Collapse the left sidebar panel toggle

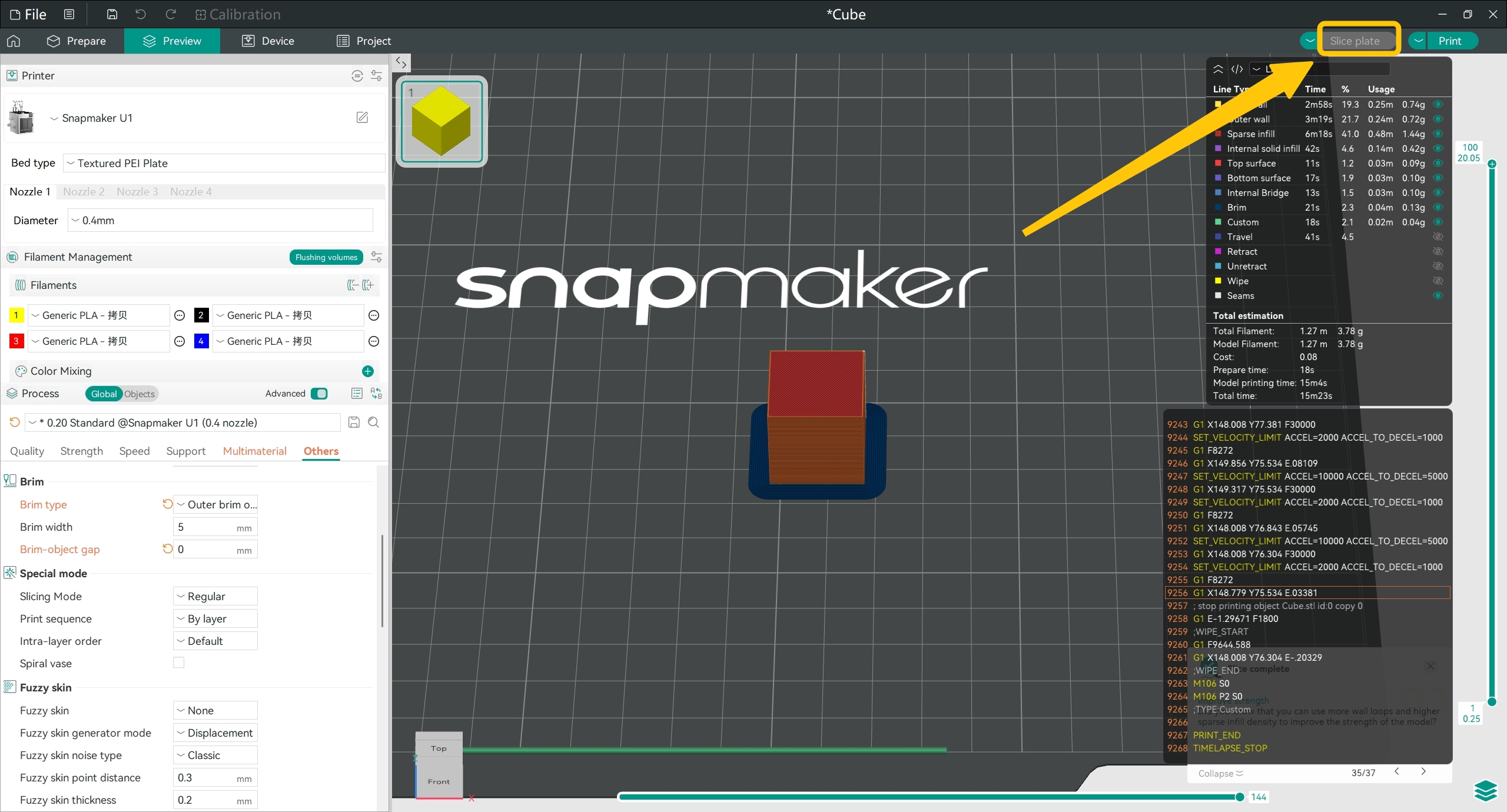[401, 62]
